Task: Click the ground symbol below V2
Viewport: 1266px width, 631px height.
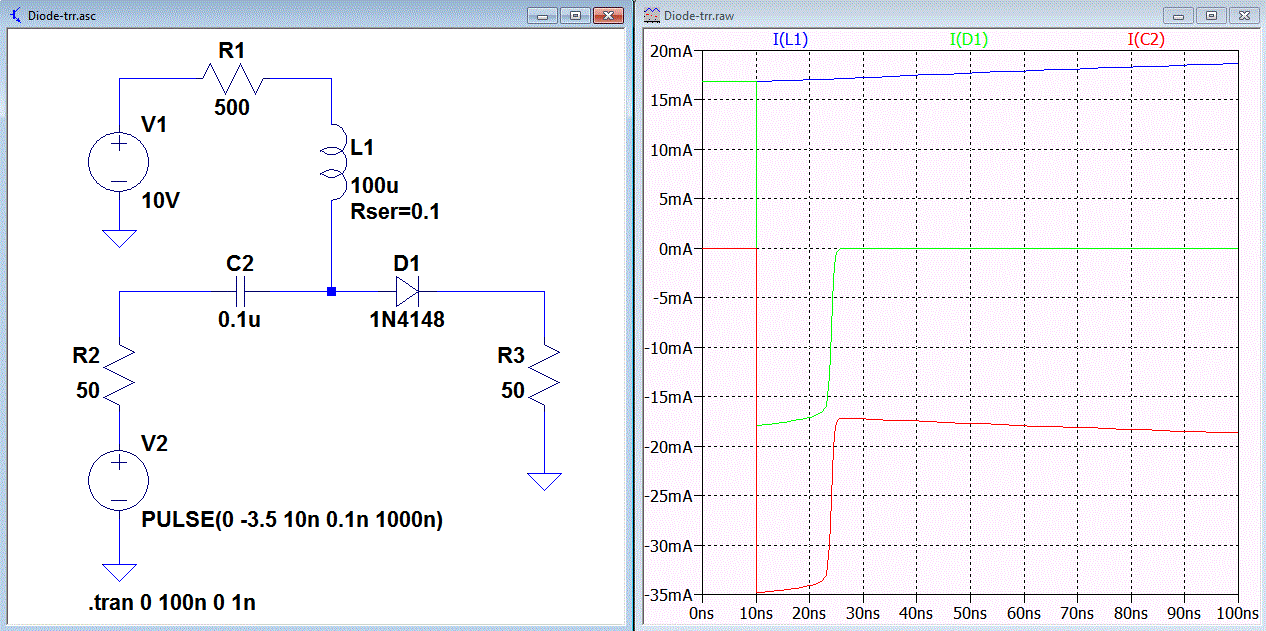Action: click(x=119, y=571)
